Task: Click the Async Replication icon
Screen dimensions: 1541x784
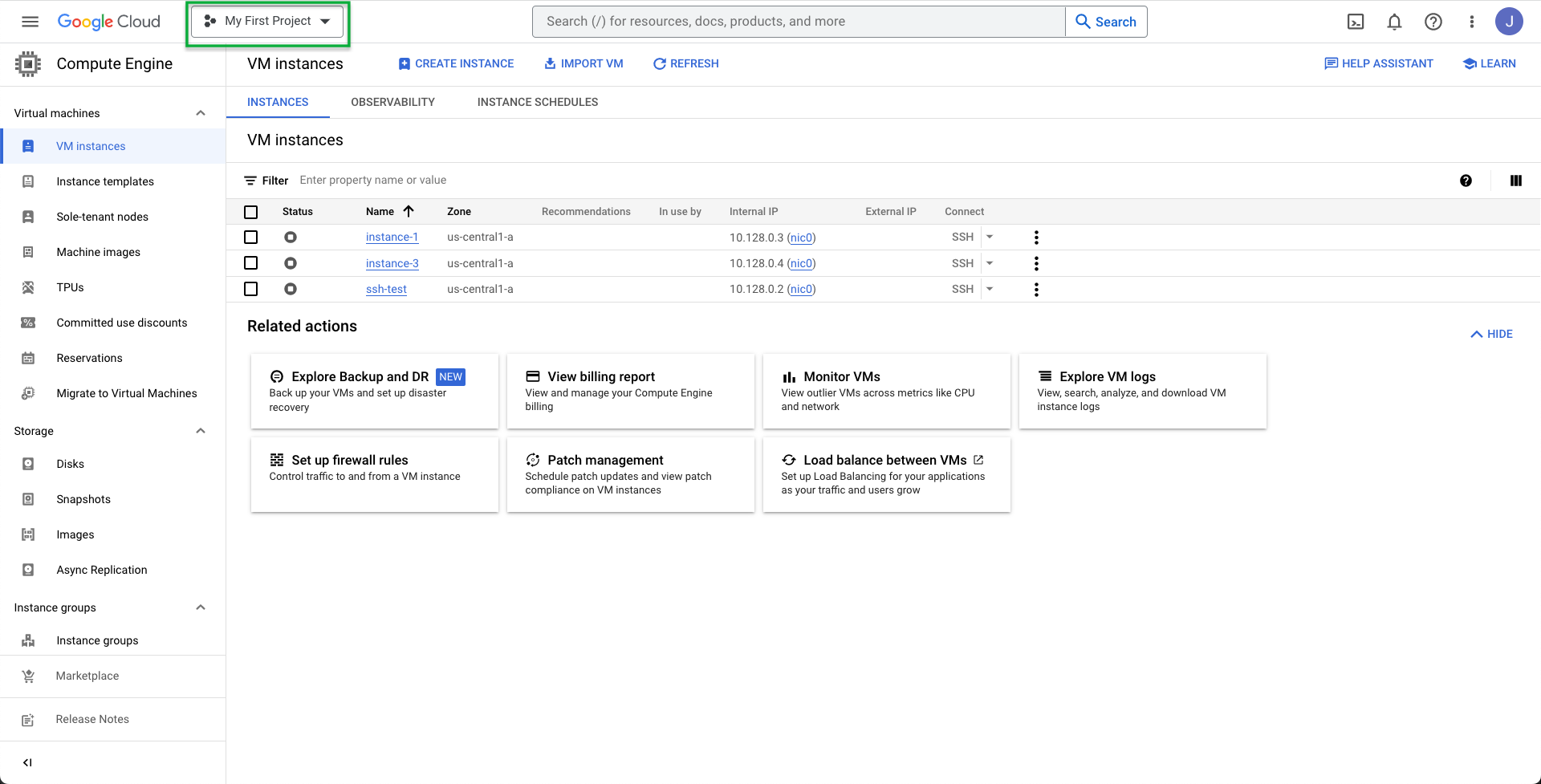Action: [x=28, y=570]
